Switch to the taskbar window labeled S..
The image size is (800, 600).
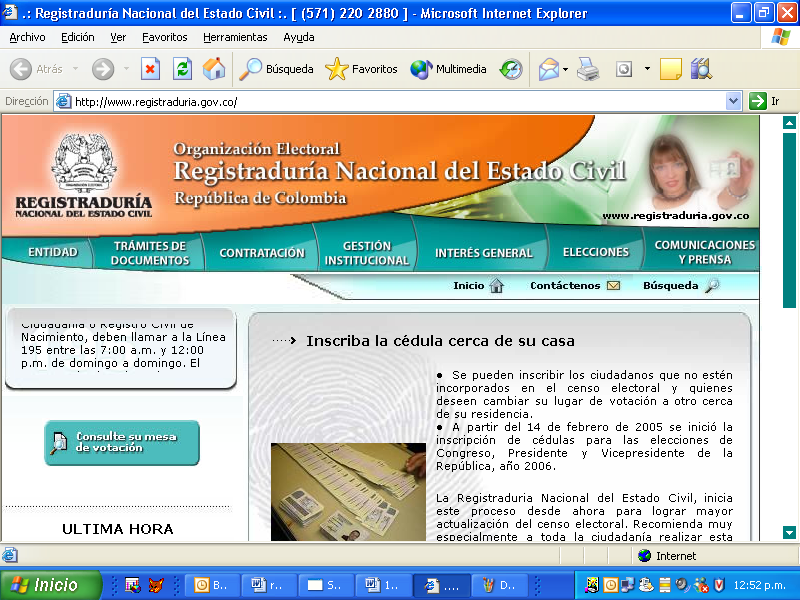point(327,585)
